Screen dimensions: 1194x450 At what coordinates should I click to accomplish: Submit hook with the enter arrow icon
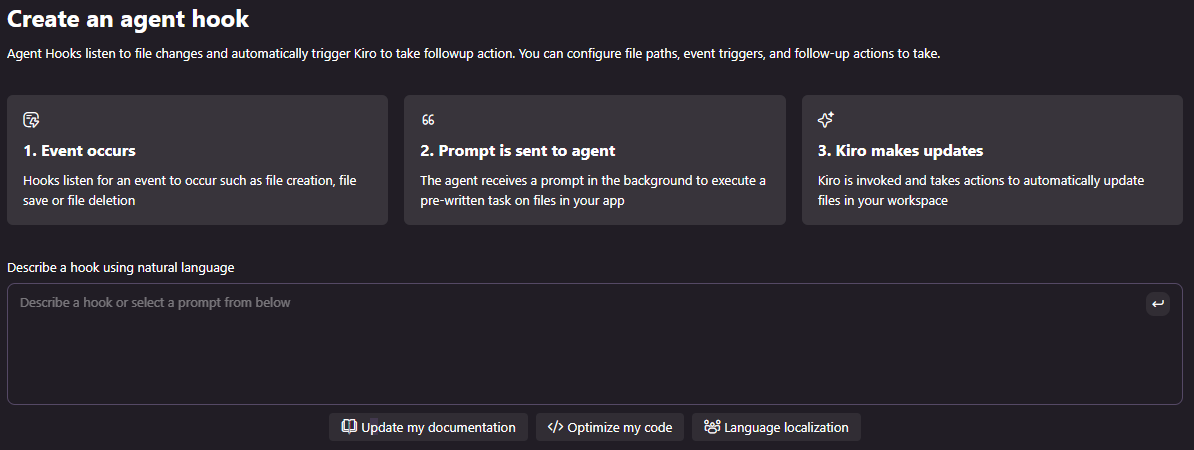[1157, 304]
